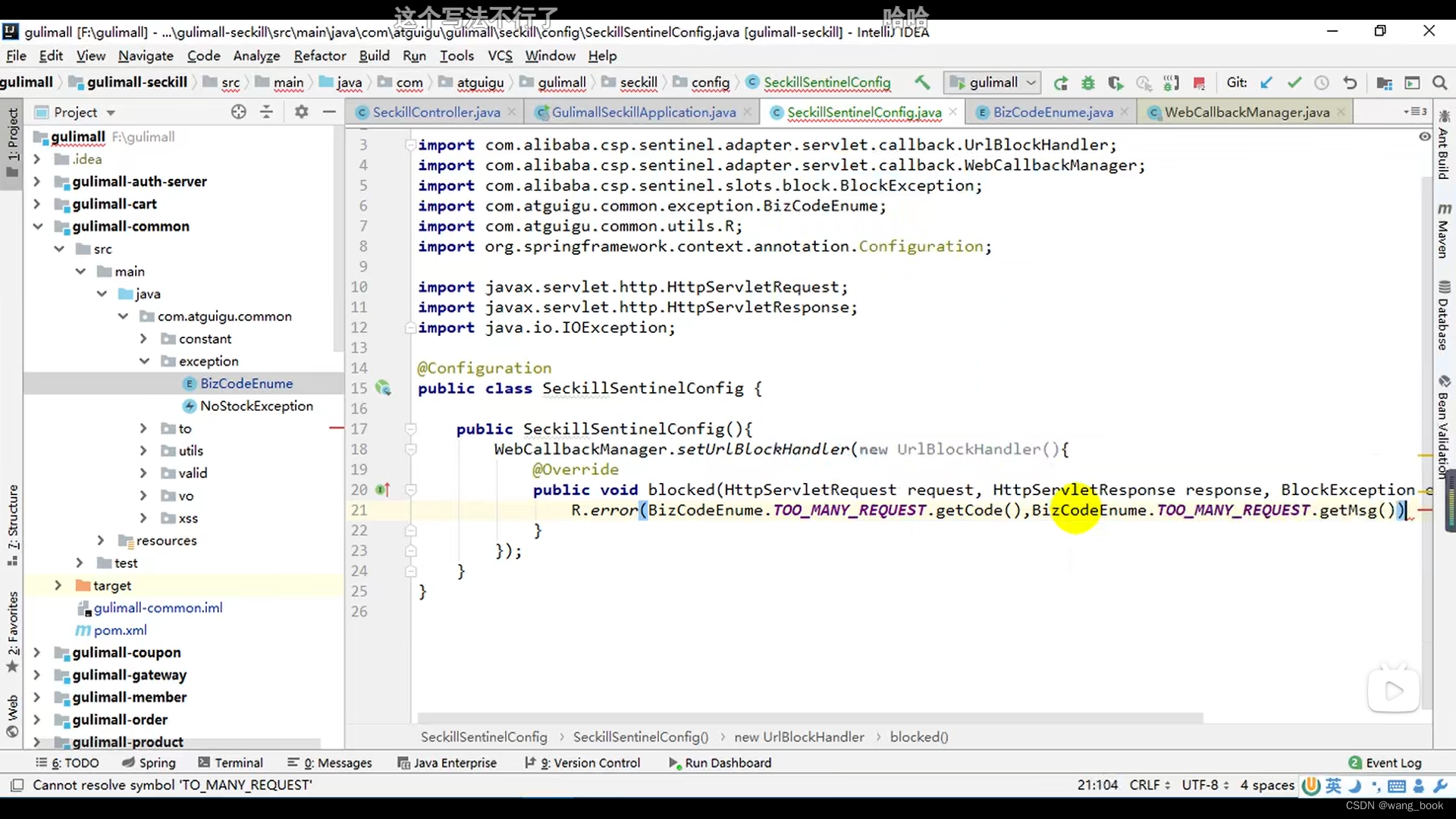Expand the exception package folder
Screen dimensions: 1456x819
(x=143, y=361)
